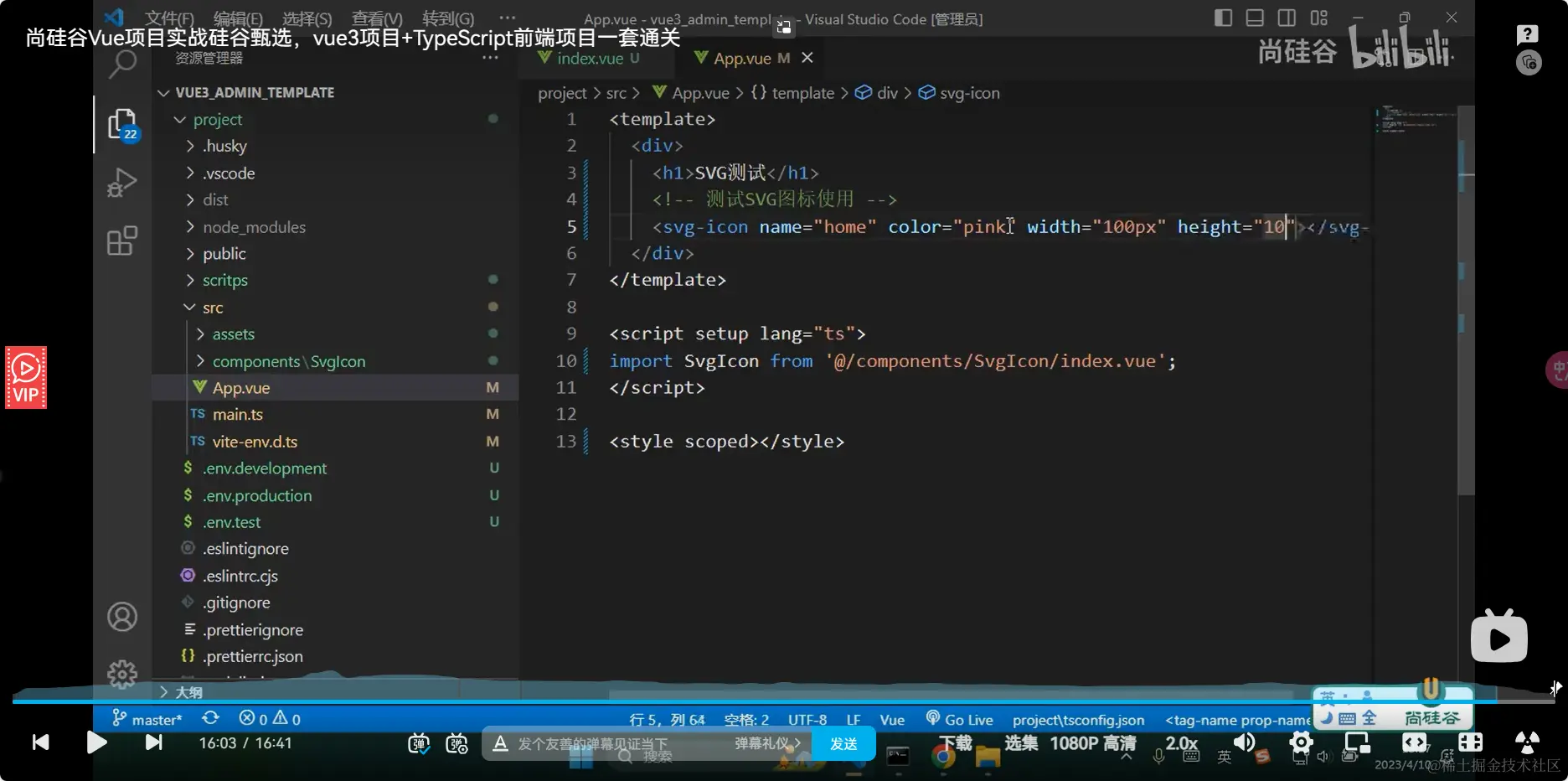The image size is (1568, 781).
Task: Switch to the index.vue editor tab
Action: pos(590,59)
